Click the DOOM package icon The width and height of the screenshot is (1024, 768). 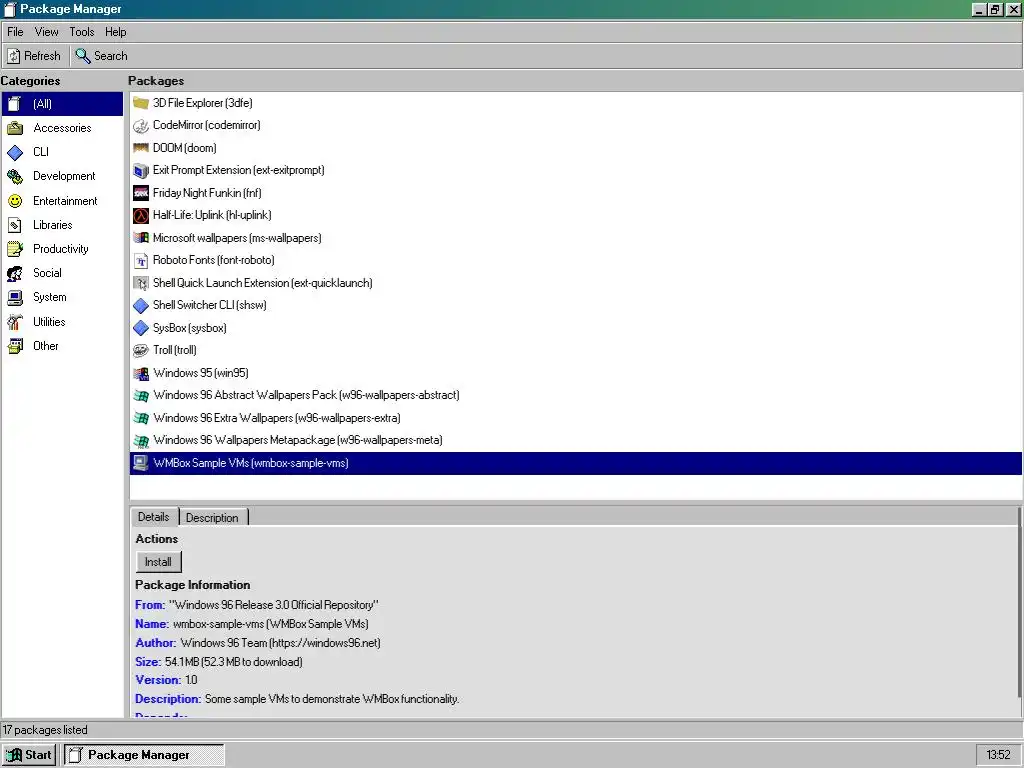tap(141, 148)
